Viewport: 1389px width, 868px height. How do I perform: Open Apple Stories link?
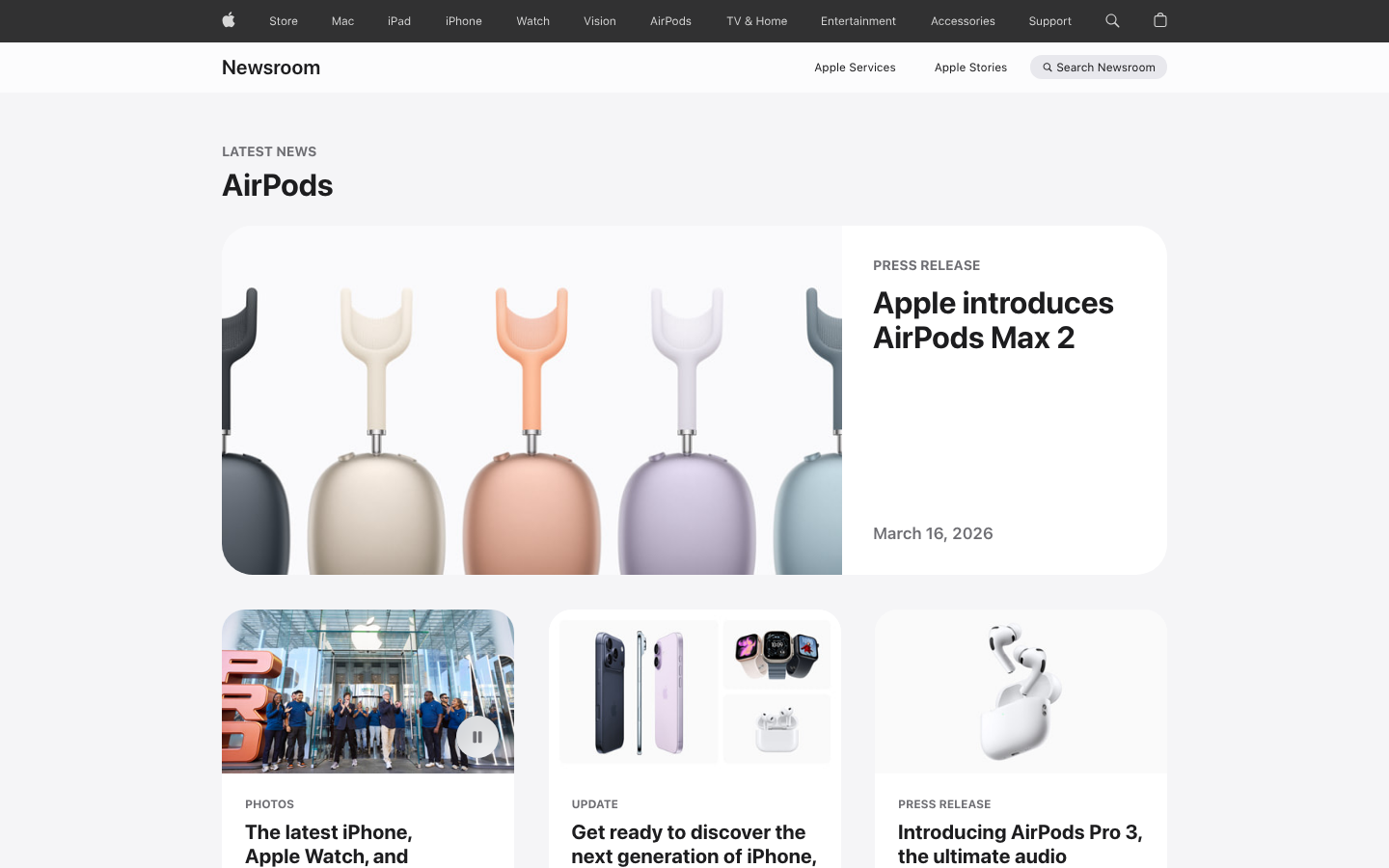click(970, 68)
